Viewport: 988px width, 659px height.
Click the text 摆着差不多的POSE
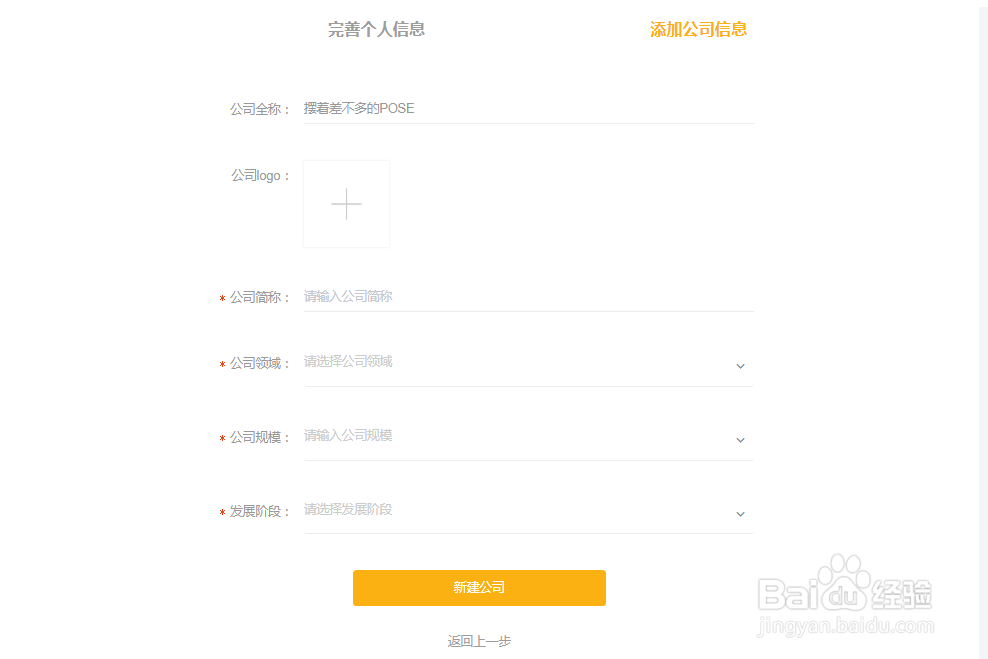358,108
